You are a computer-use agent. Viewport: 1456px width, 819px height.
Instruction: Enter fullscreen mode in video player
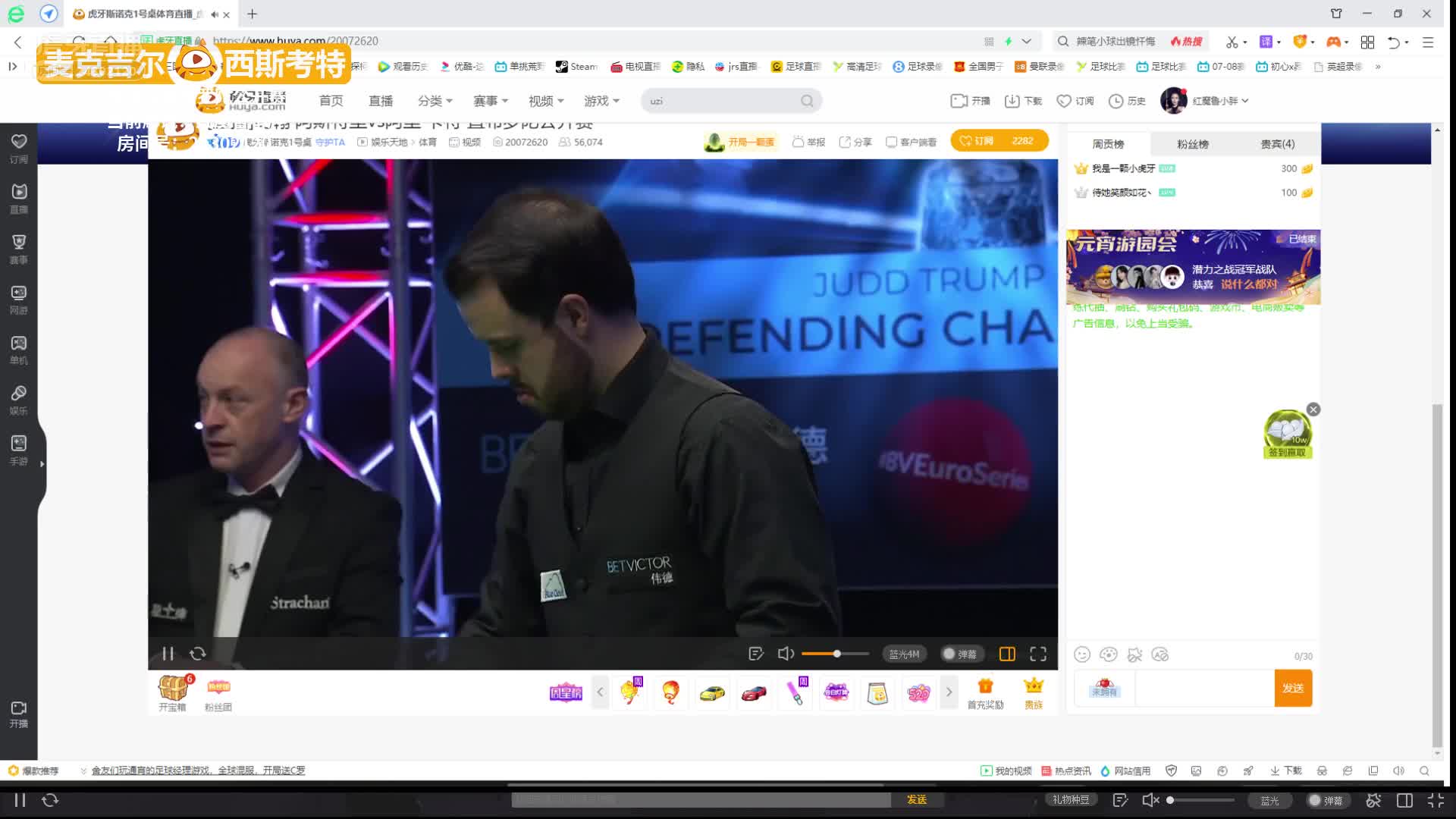click(x=1038, y=654)
